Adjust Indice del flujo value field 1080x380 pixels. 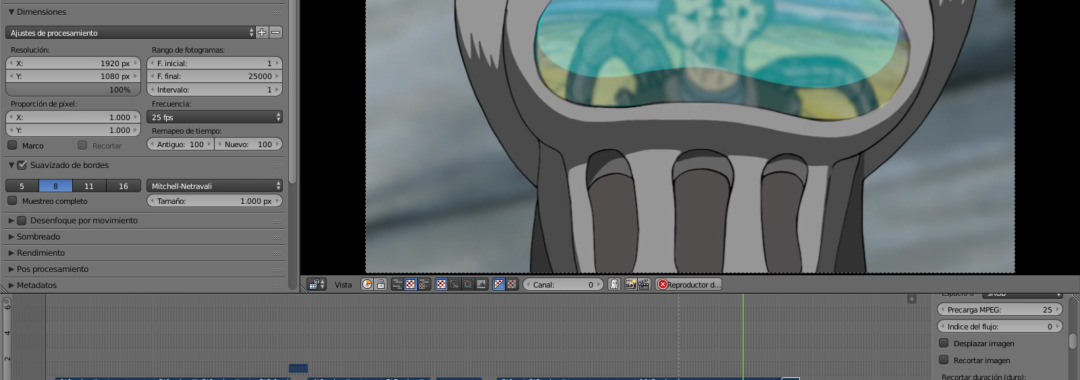[x=1000, y=326]
